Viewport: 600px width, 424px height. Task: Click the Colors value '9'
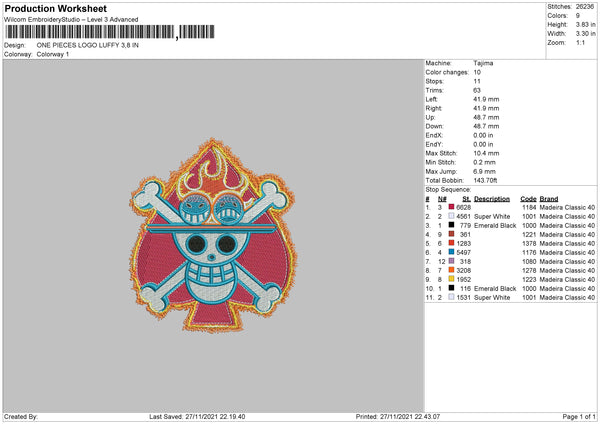coord(578,16)
